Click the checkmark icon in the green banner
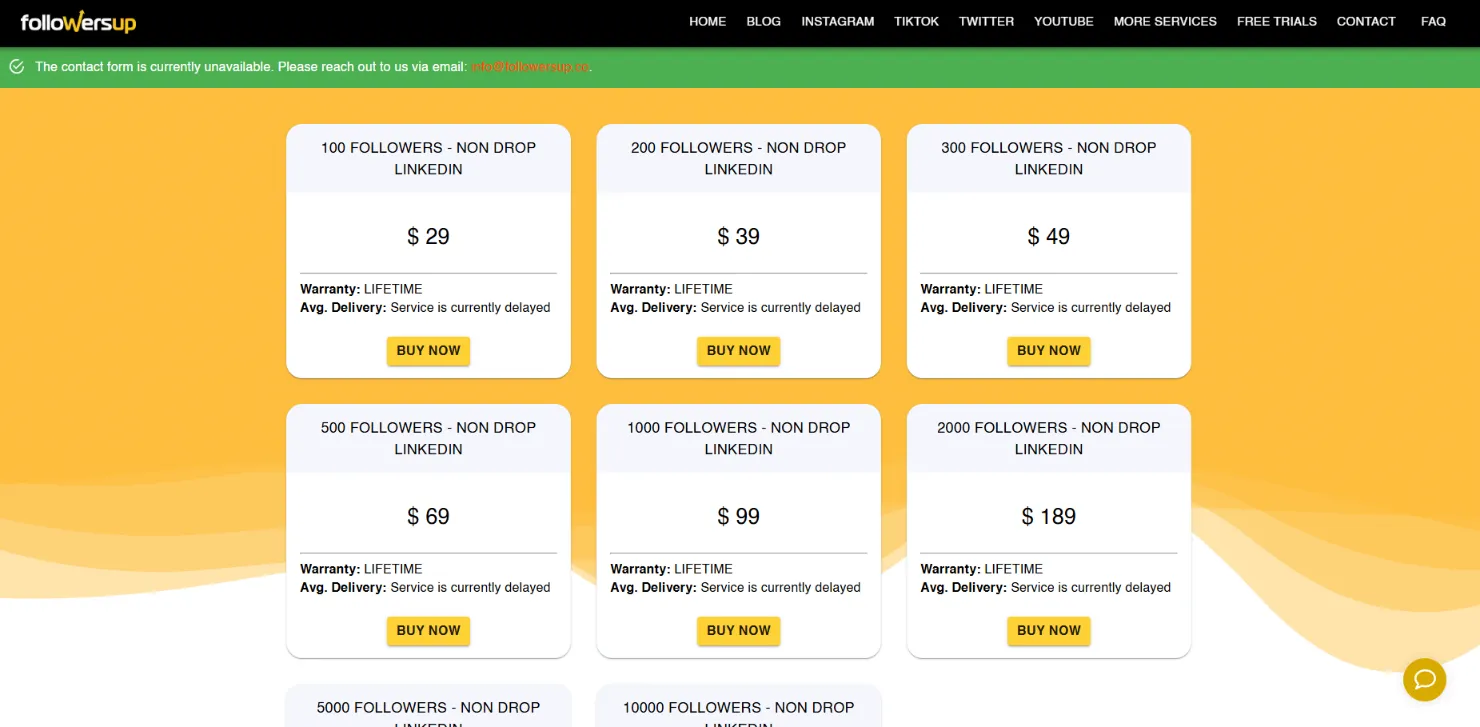 16,66
